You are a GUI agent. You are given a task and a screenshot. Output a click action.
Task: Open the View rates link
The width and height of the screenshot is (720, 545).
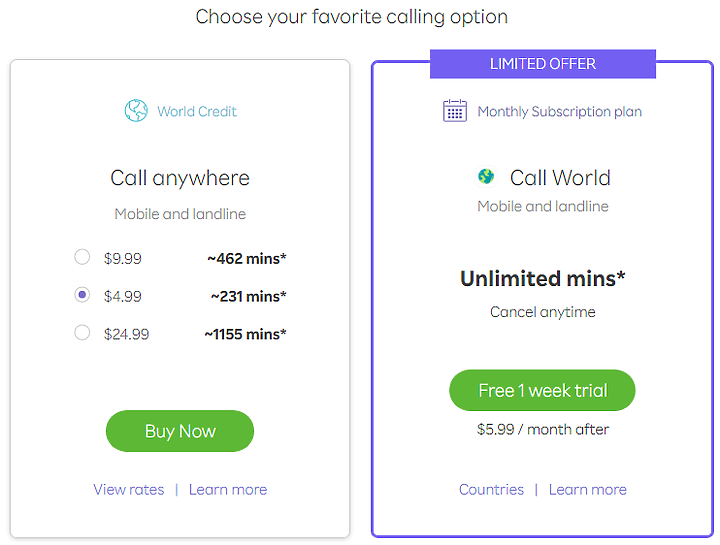[x=128, y=489]
